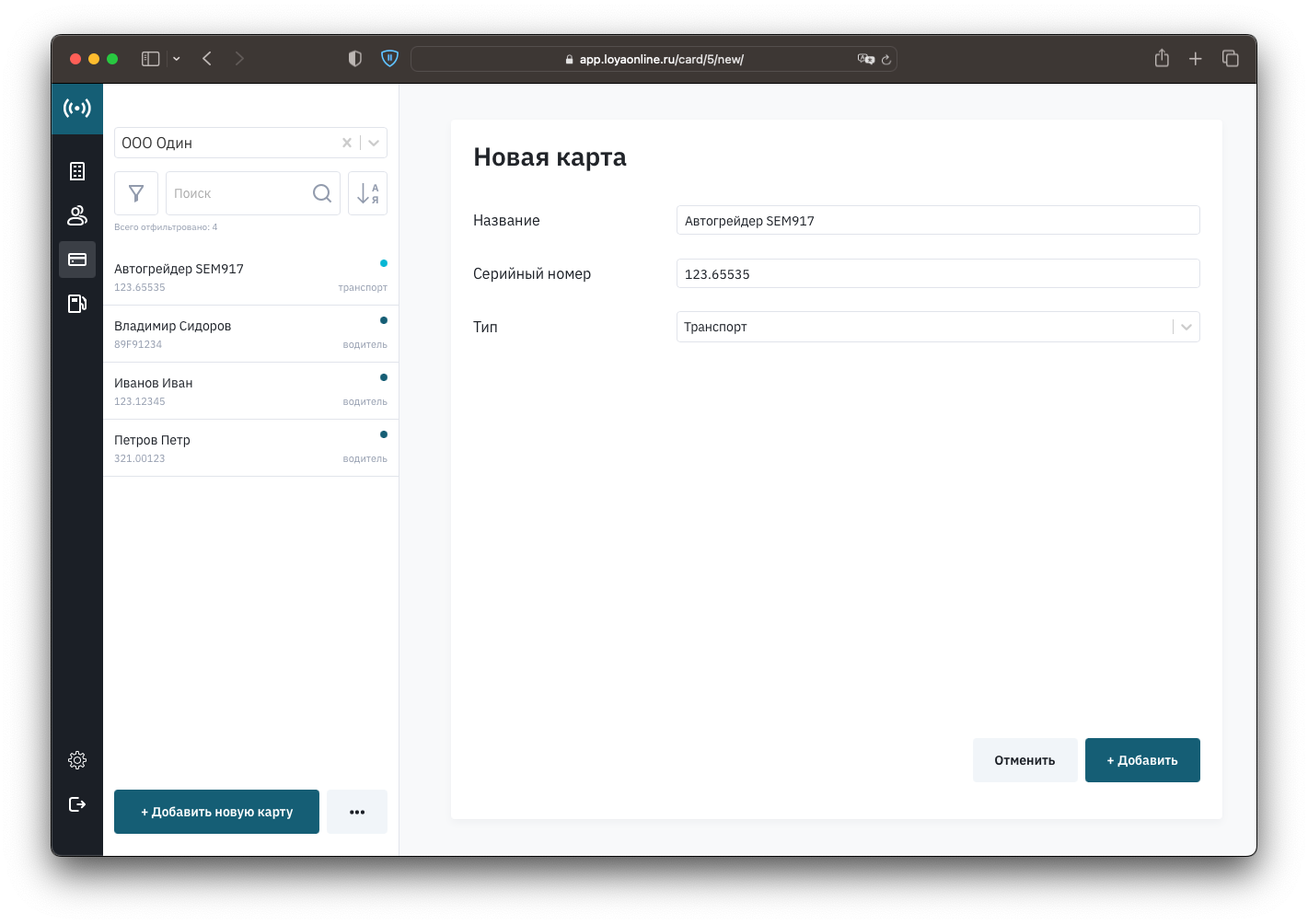Click serial number 89F91234 text

pyautogui.click(x=138, y=344)
